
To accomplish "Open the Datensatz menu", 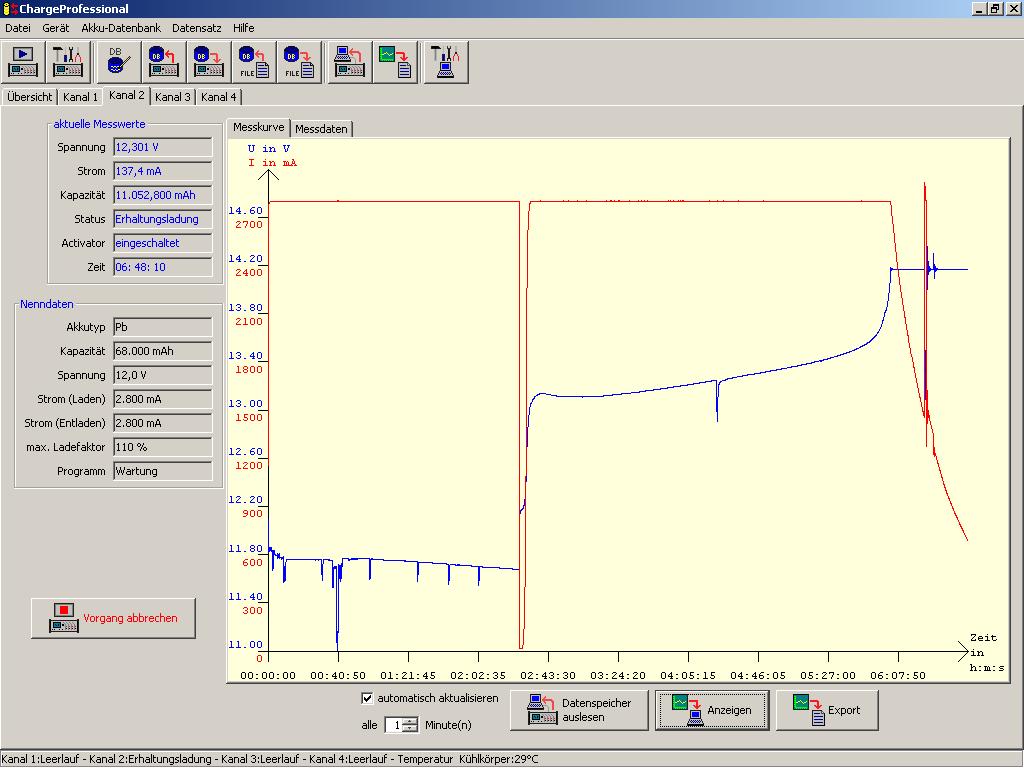I will [196, 28].
